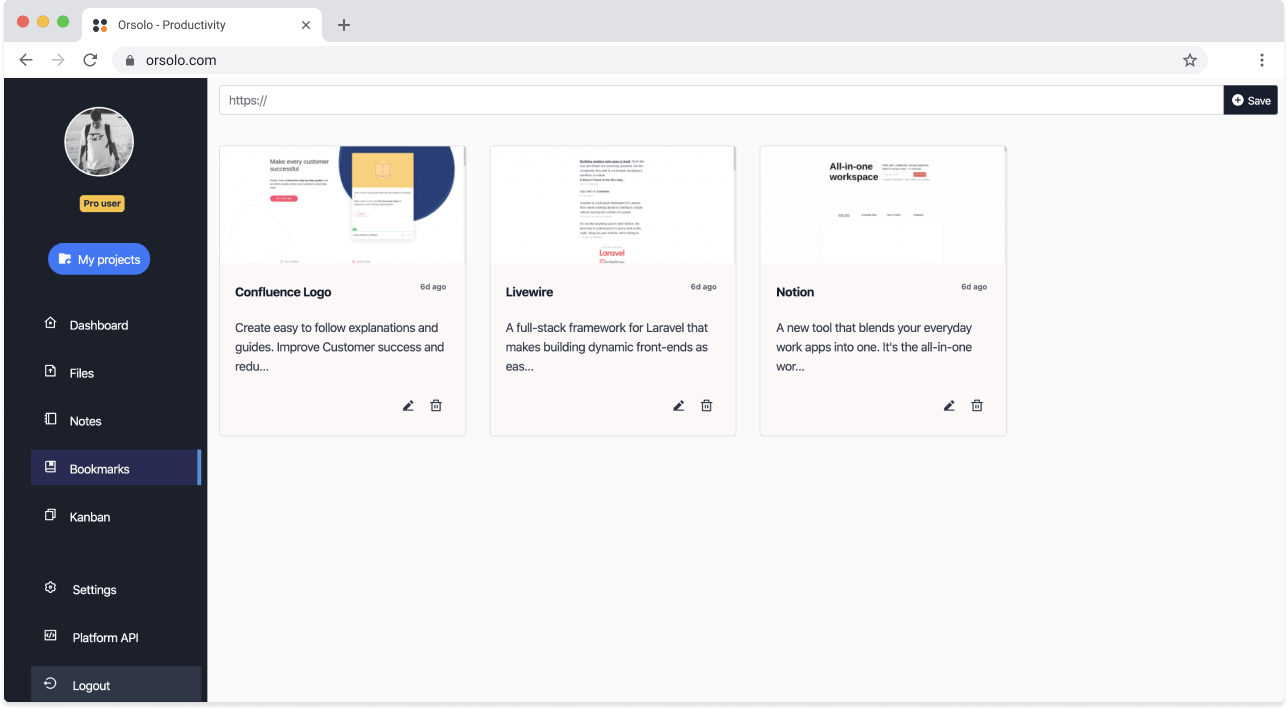Viewport: 1288px width, 710px height.
Task: Click the Kanban icon in sidebar
Action: click(50, 515)
